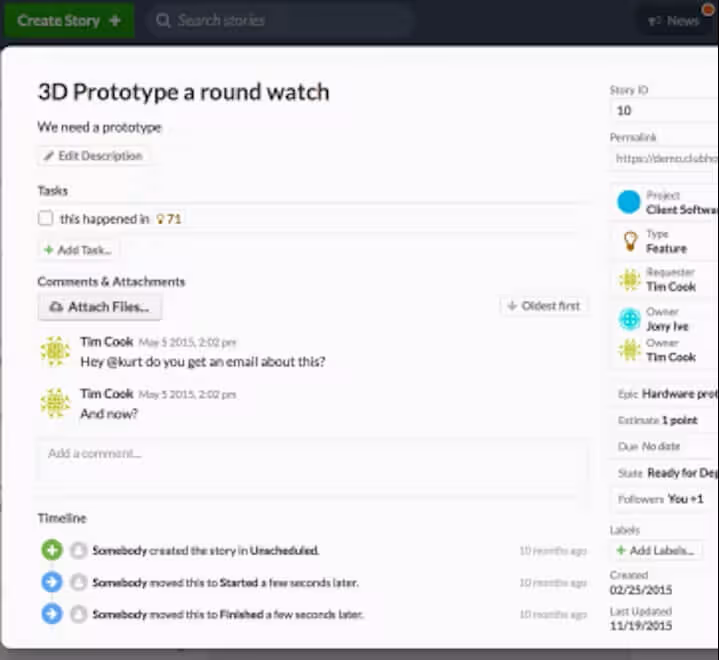Open the Owner Tim Cook entry

665,350
